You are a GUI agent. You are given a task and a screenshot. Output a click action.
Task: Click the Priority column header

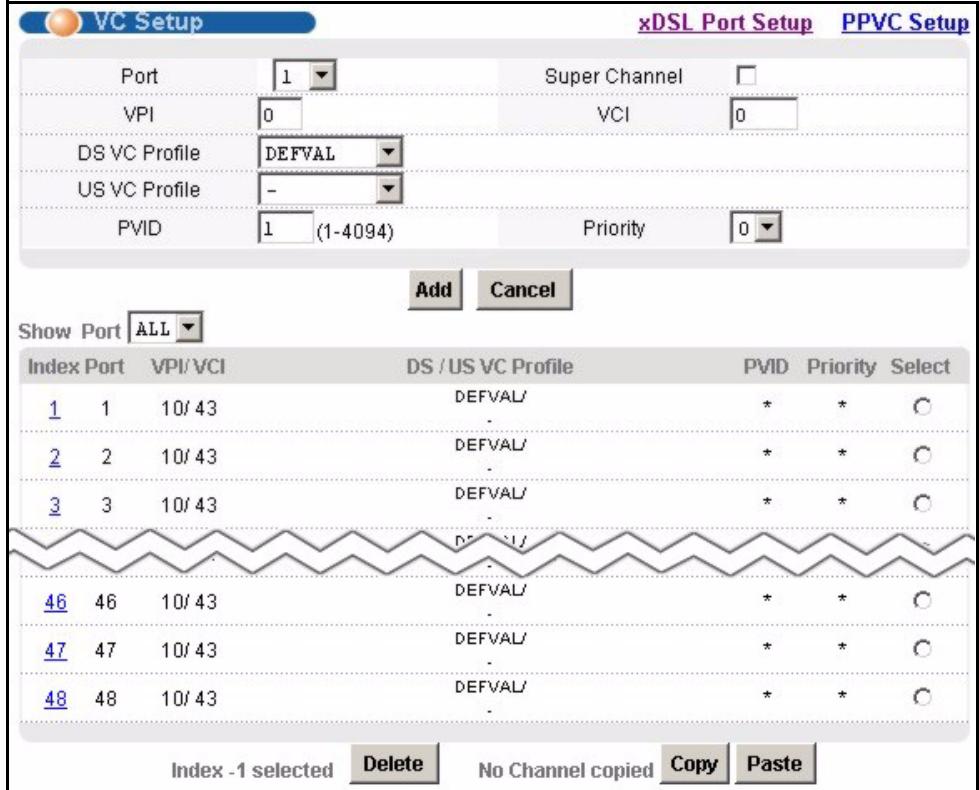(x=841, y=367)
